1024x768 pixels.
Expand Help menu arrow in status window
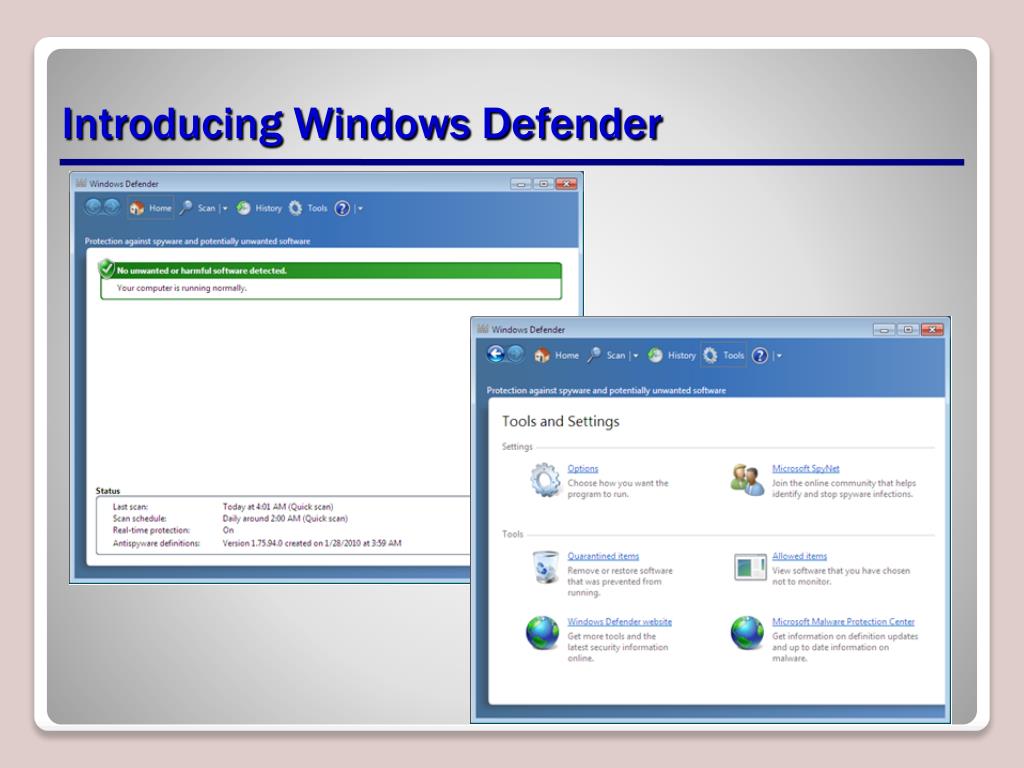point(360,209)
